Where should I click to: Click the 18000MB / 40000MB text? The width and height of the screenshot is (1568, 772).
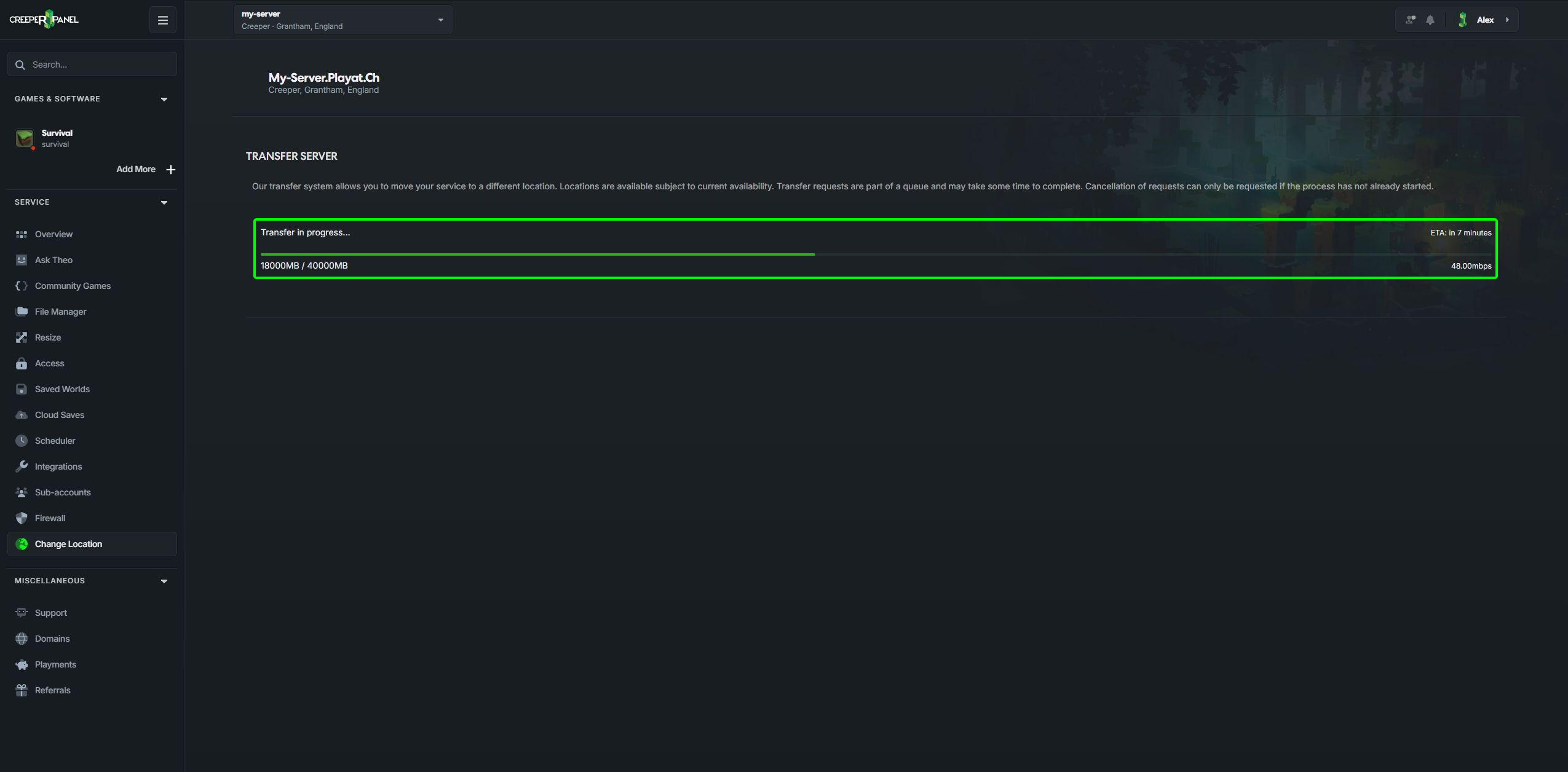point(304,266)
